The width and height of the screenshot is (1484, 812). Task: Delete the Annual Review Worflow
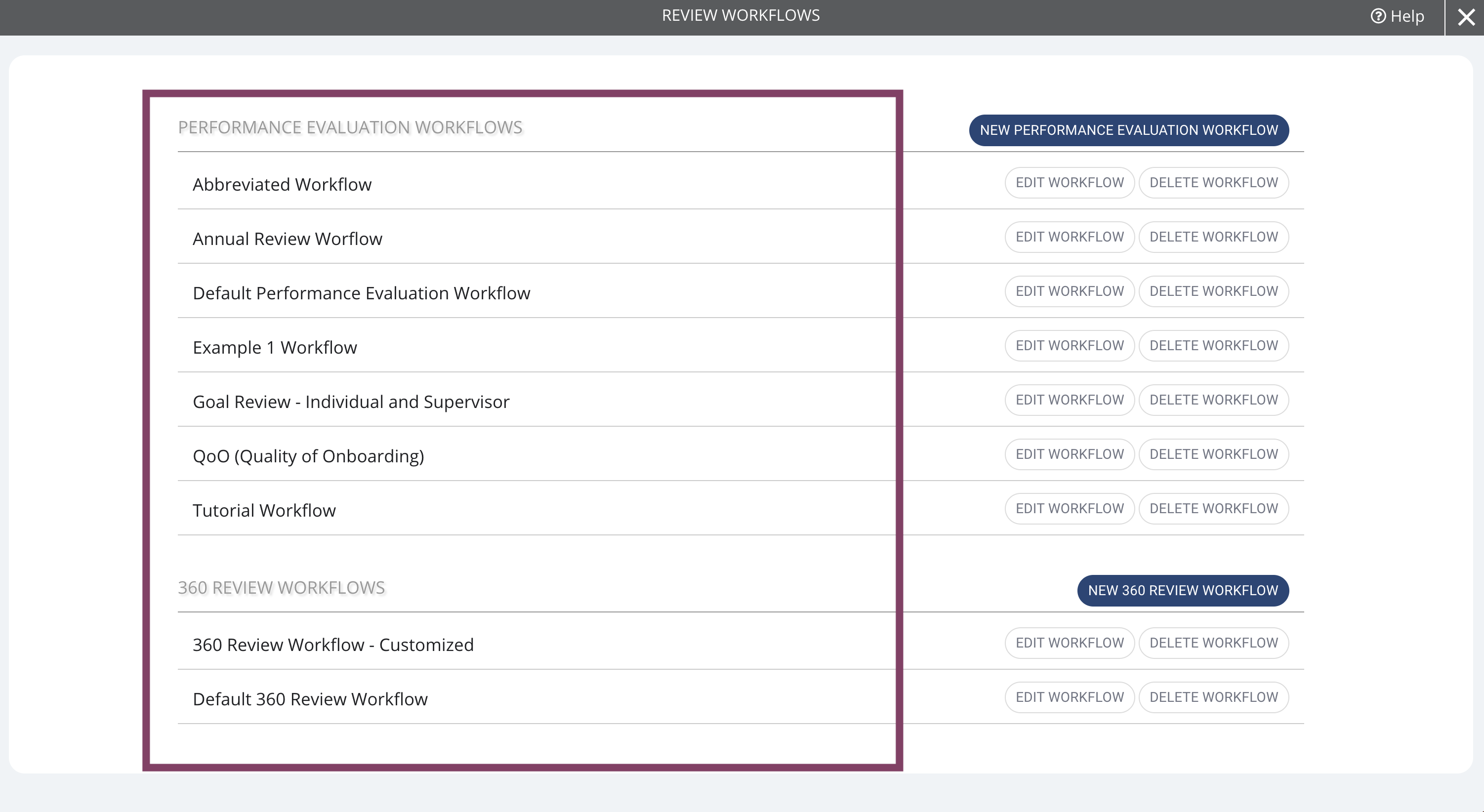(1213, 237)
